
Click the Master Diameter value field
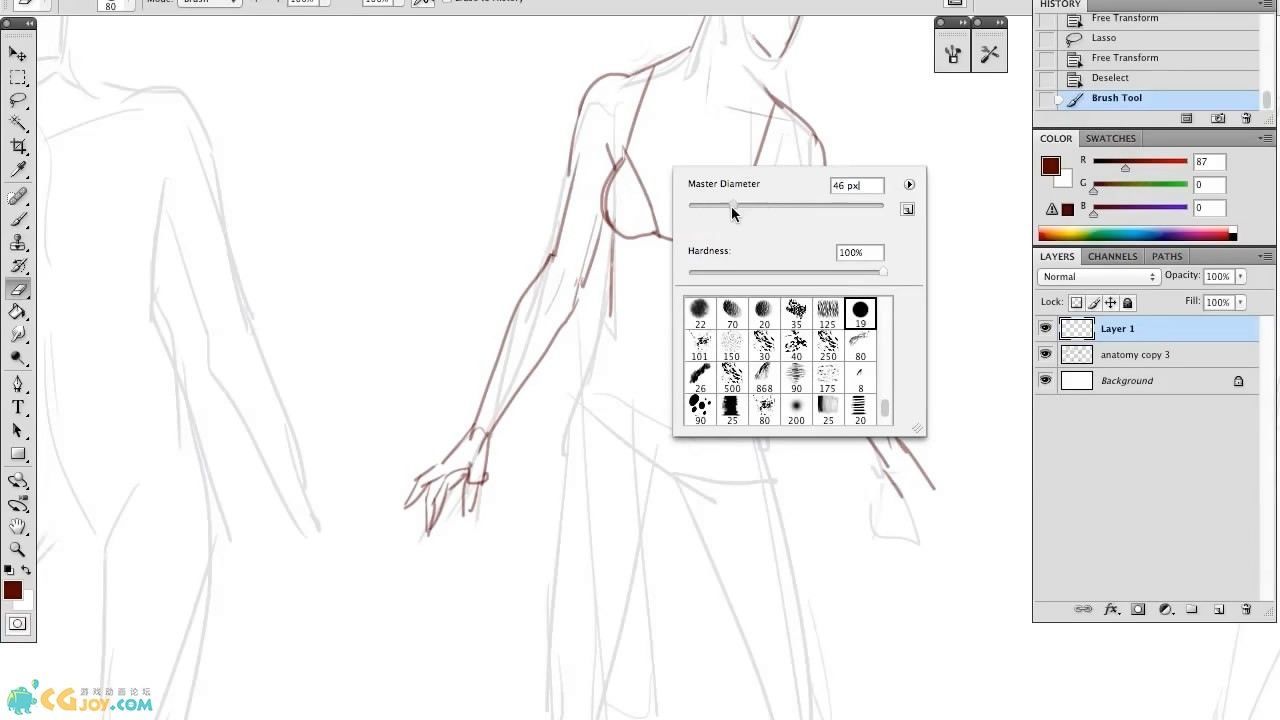click(x=857, y=185)
